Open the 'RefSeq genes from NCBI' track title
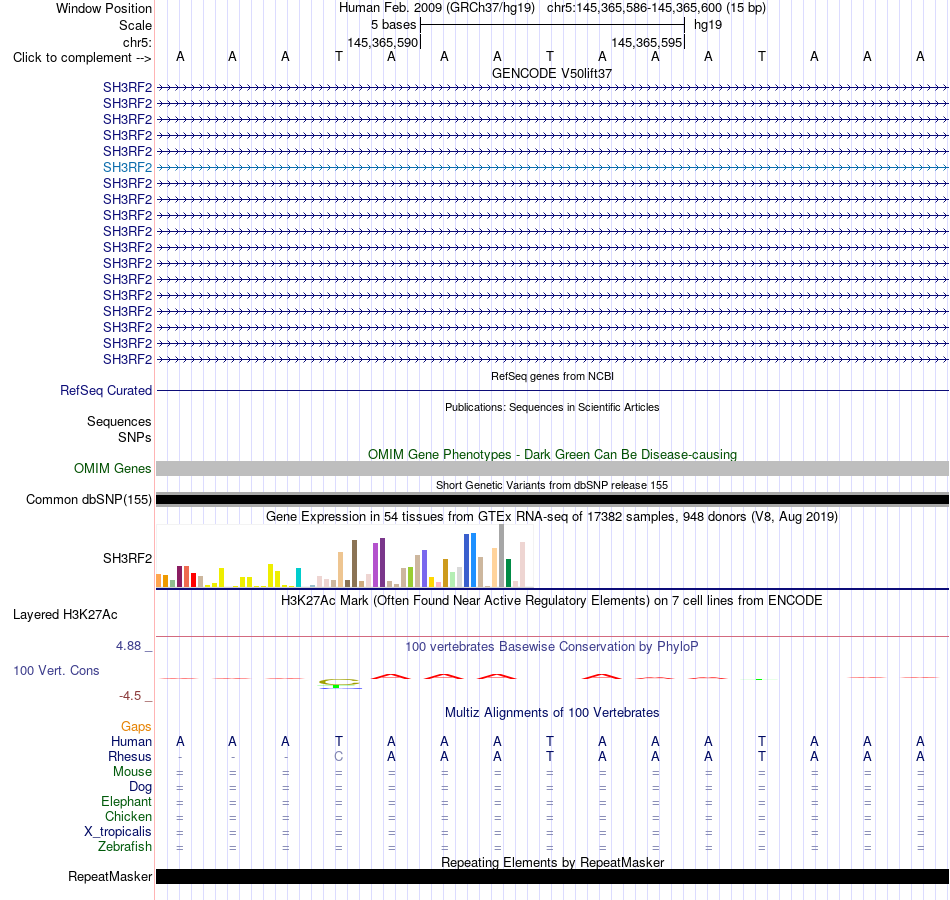950x900 pixels. tap(552, 376)
